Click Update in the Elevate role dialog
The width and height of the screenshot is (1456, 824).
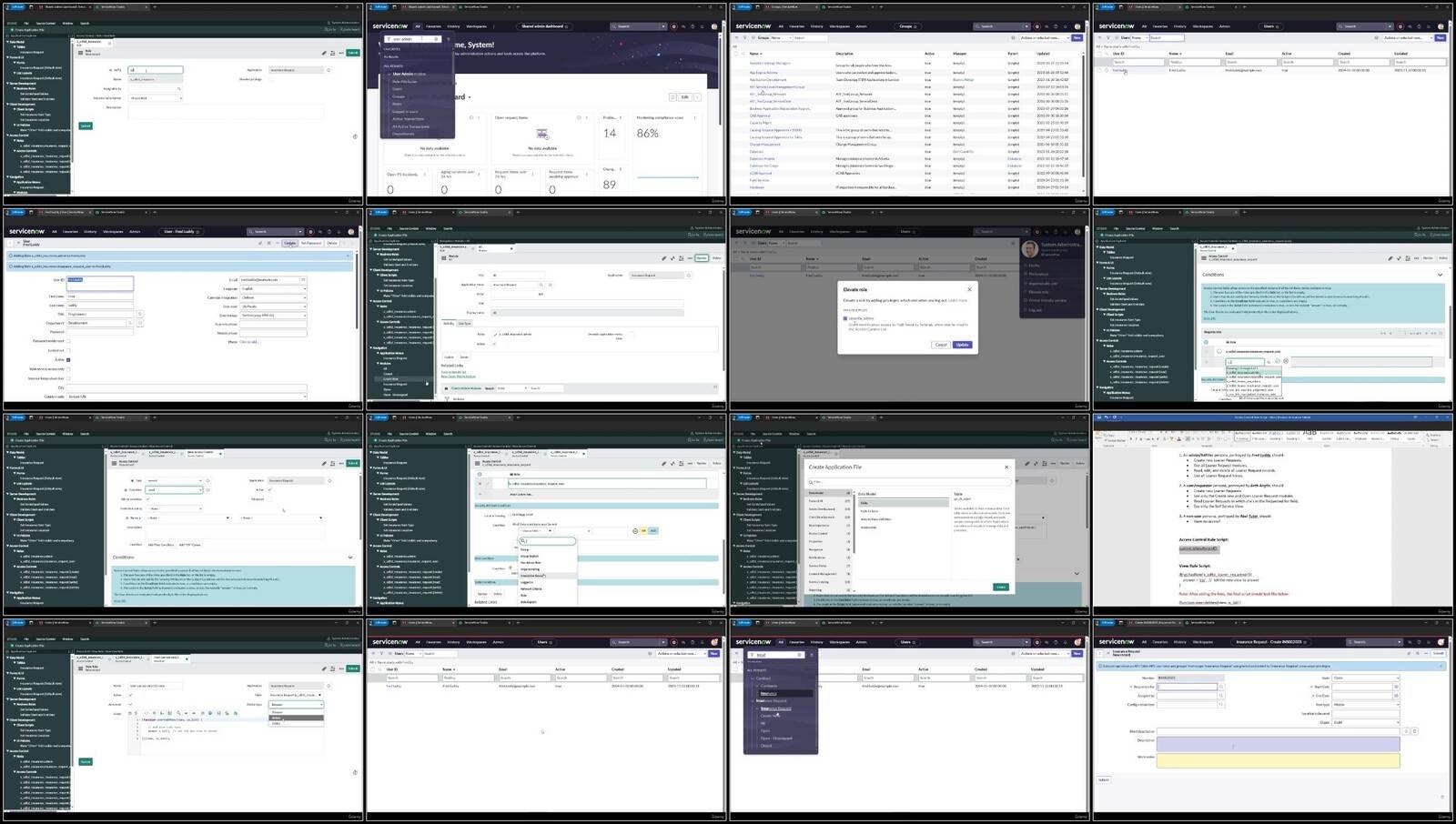(963, 345)
